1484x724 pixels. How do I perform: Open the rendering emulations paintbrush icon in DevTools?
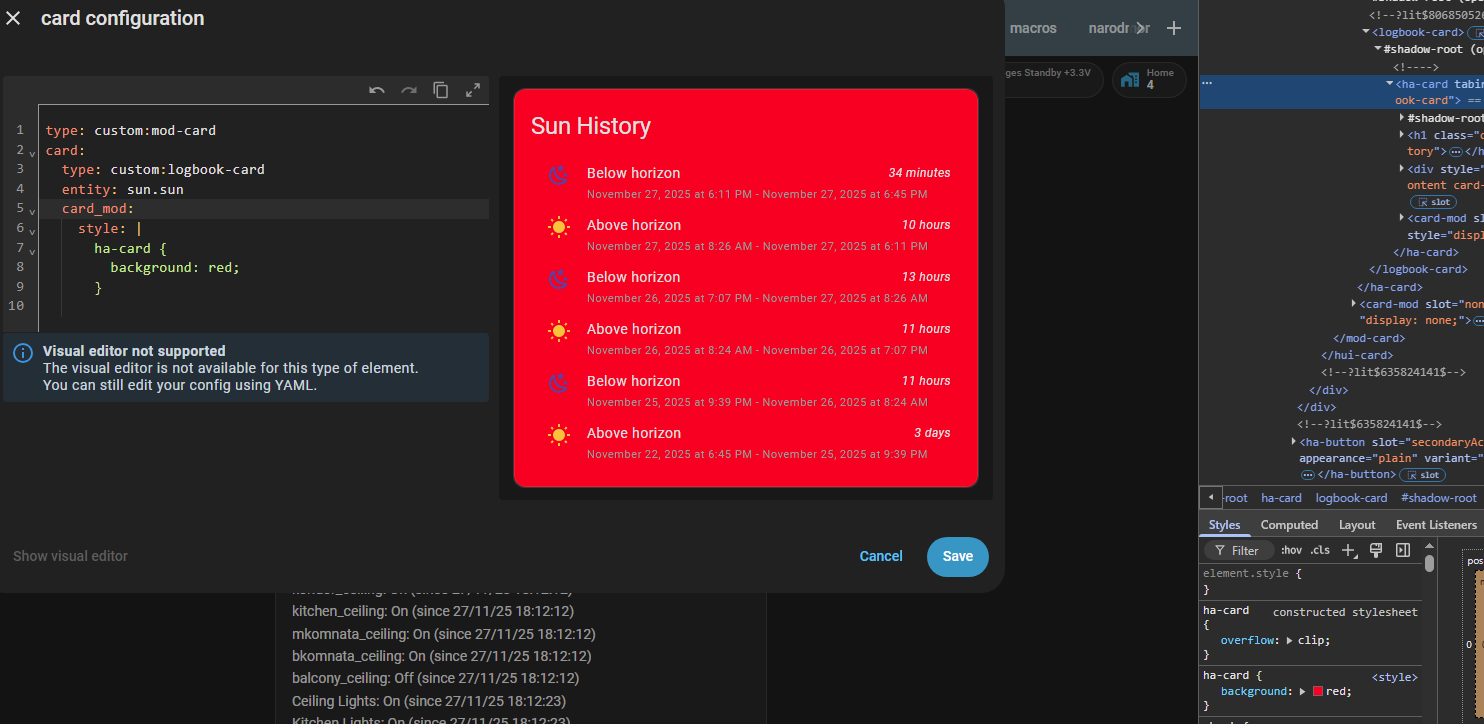point(1376,550)
